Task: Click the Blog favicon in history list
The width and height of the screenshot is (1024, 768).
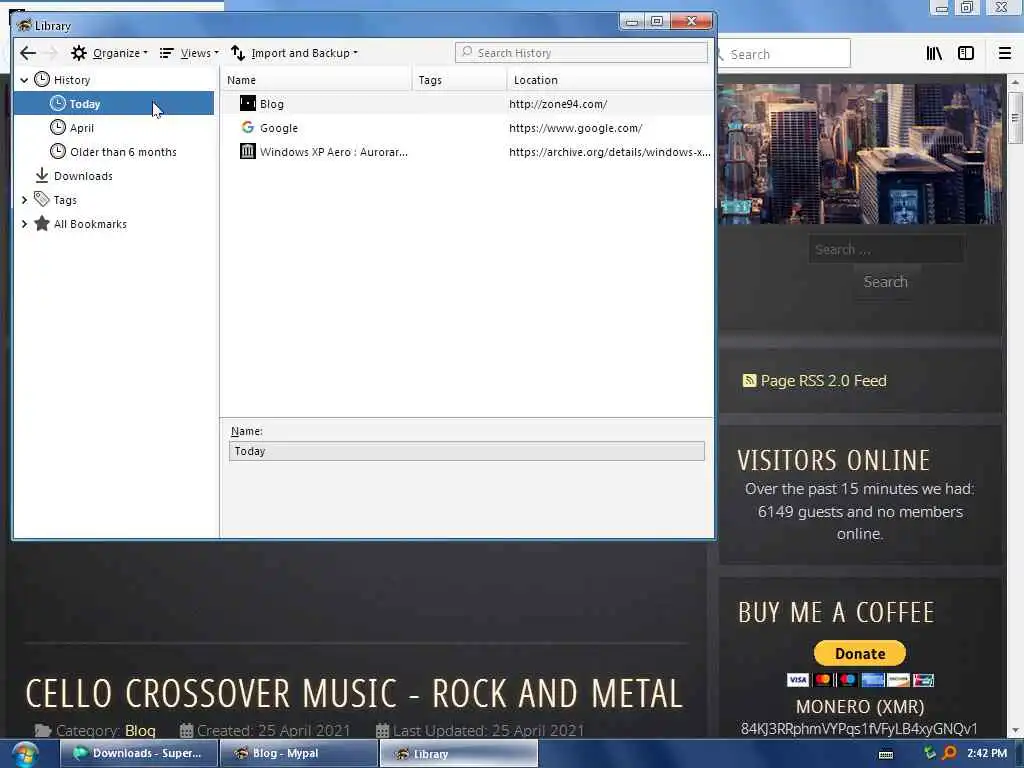Action: (248, 103)
